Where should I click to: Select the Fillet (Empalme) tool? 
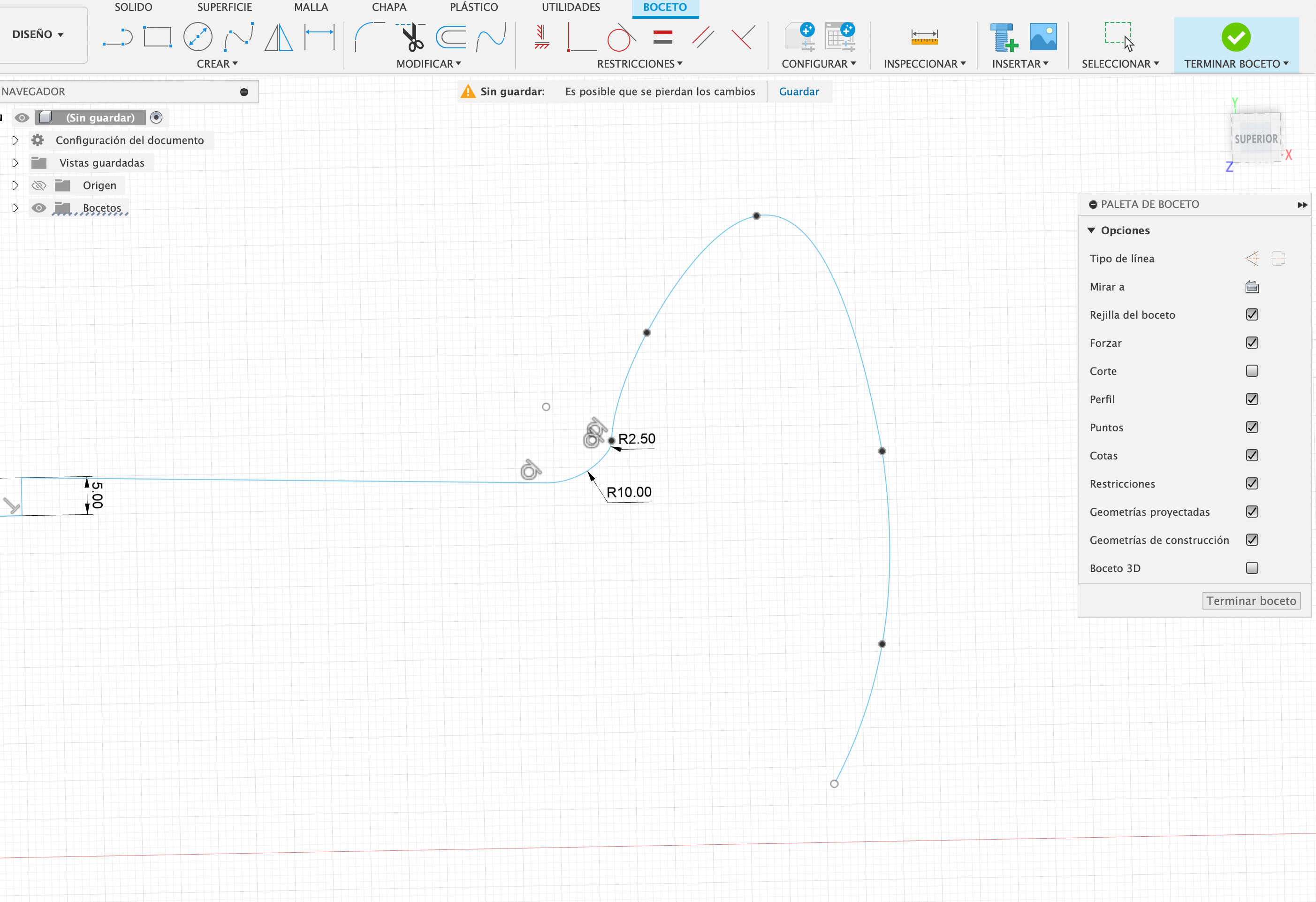[x=369, y=38]
